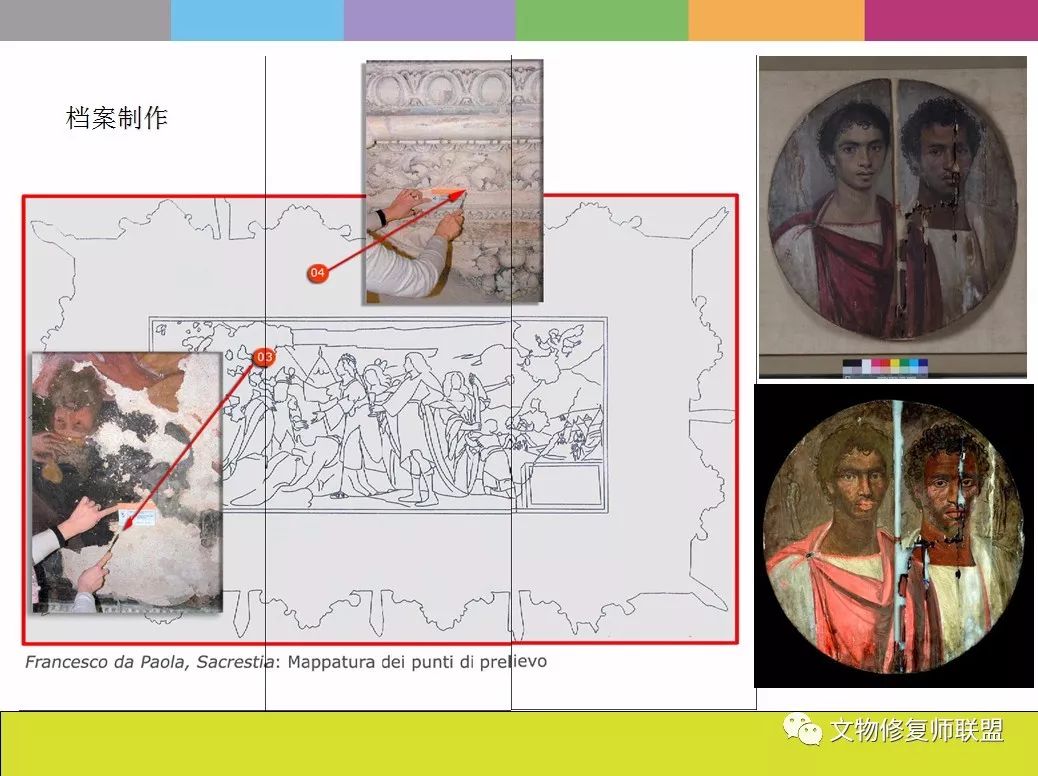Click the green header color block
The image size is (1038, 776).
602,20
